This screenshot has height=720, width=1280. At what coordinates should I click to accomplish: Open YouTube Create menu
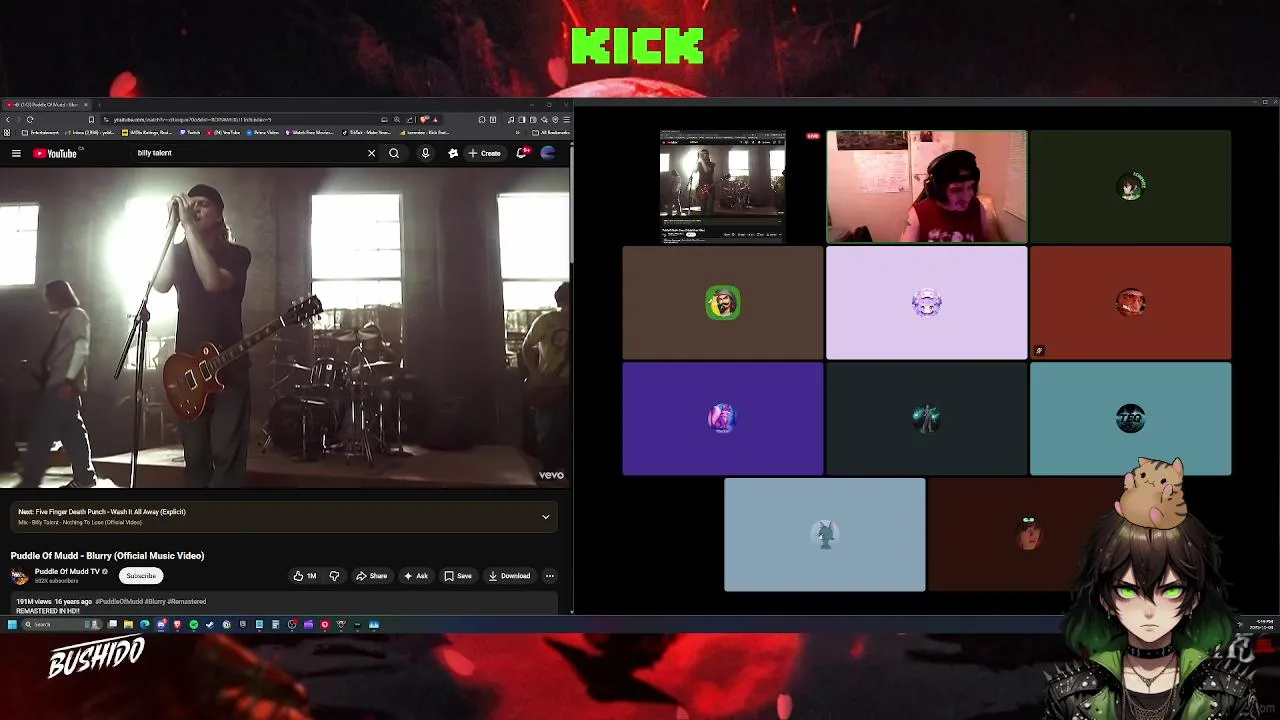coord(485,153)
